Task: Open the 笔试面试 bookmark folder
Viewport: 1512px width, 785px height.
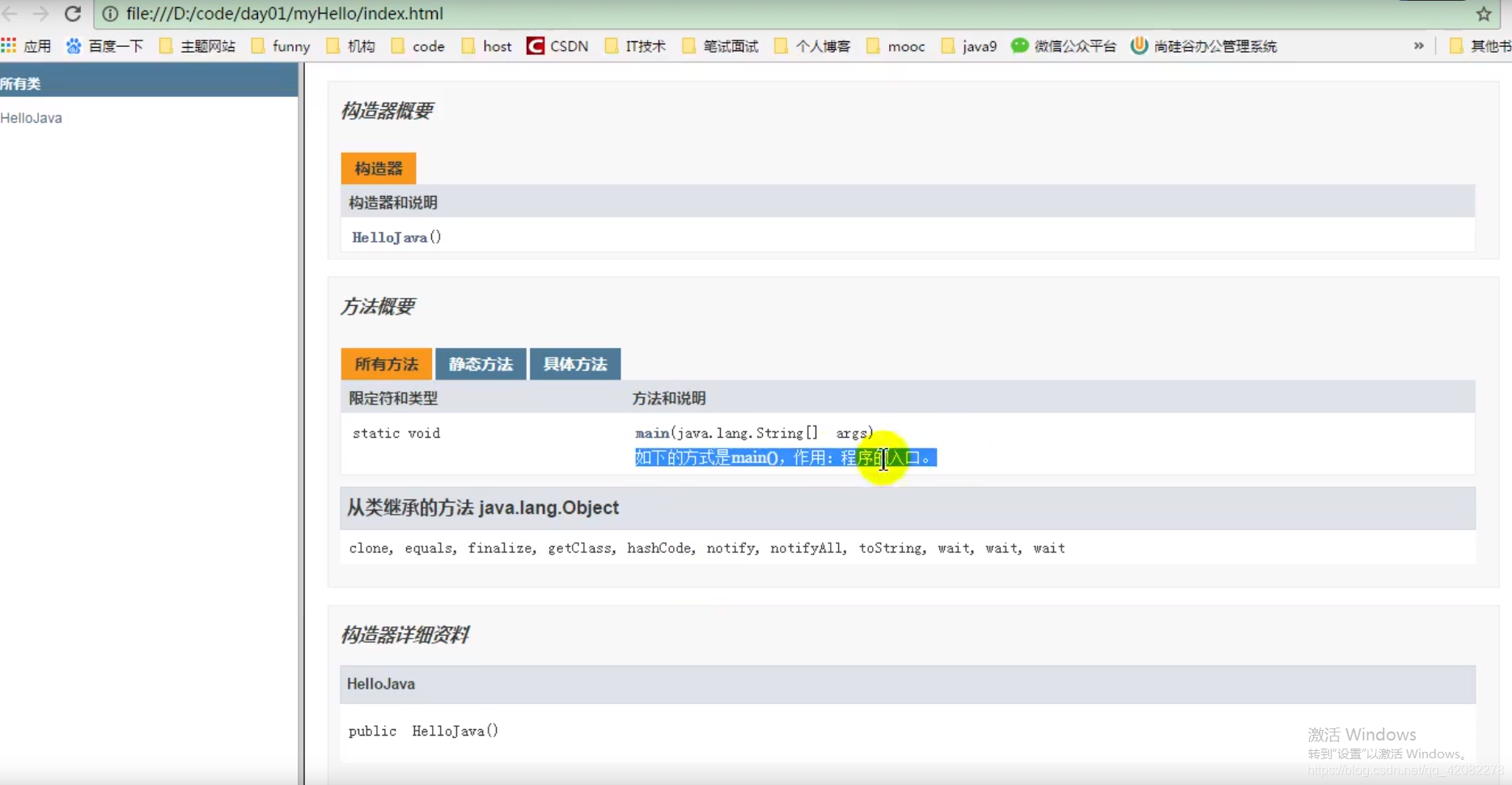Action: pos(721,46)
